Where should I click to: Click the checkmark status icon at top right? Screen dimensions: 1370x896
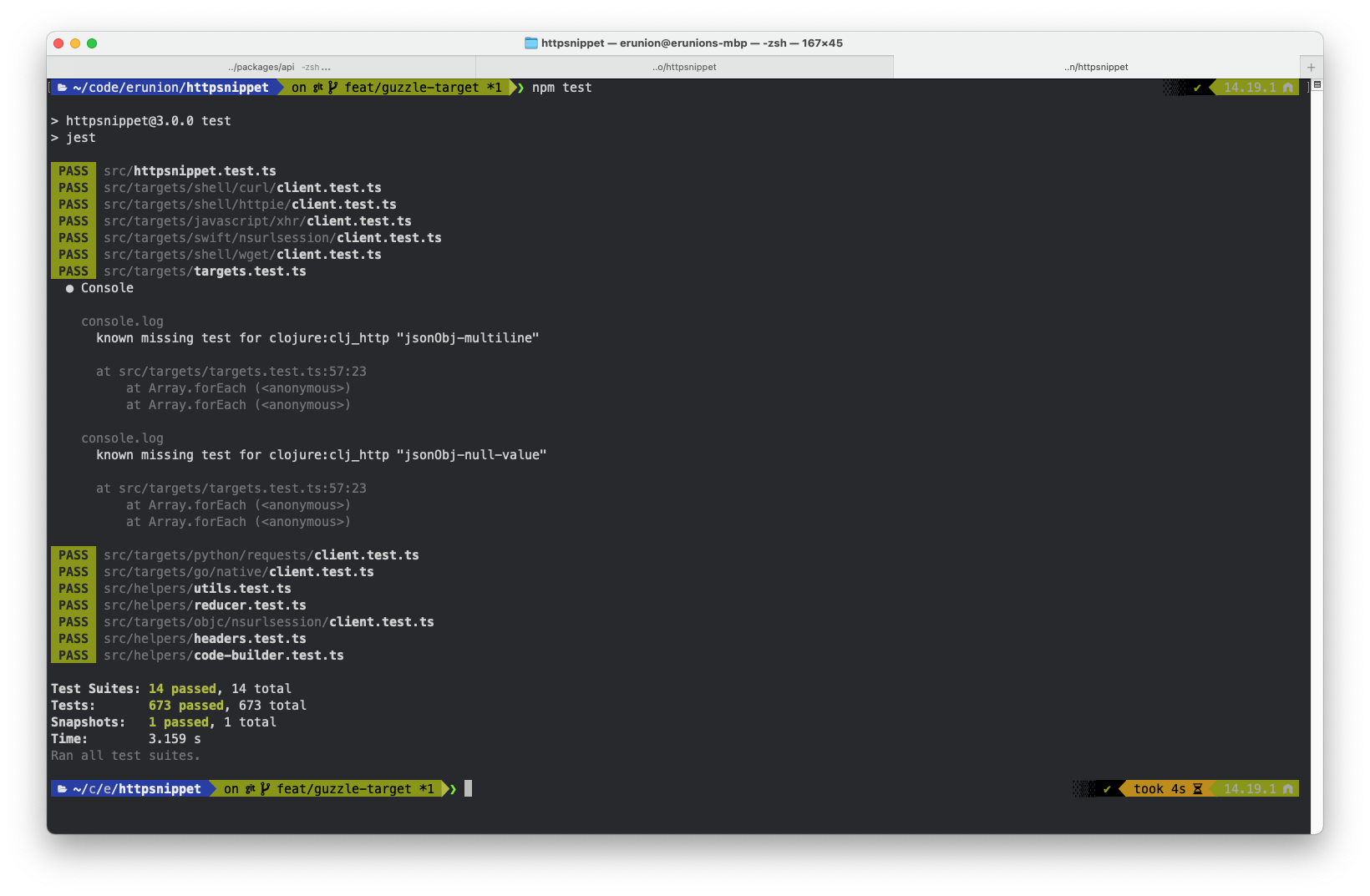[1197, 88]
